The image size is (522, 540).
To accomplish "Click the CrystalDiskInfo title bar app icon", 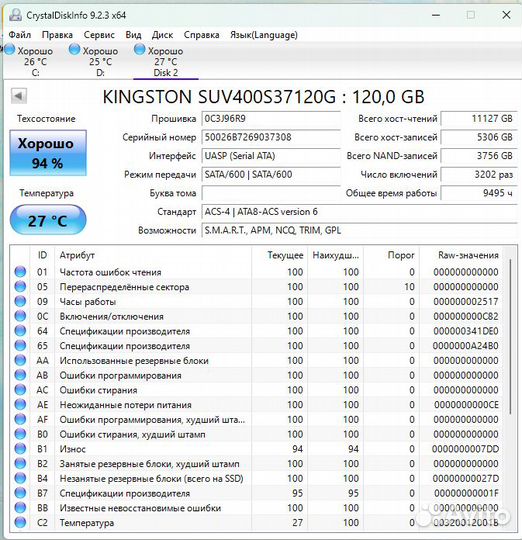I will point(15,15).
